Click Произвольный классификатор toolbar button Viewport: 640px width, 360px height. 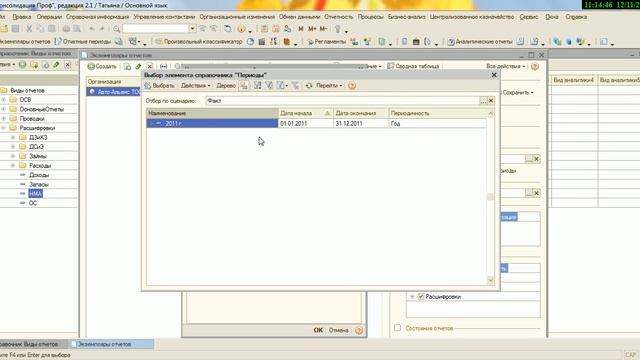[199, 42]
